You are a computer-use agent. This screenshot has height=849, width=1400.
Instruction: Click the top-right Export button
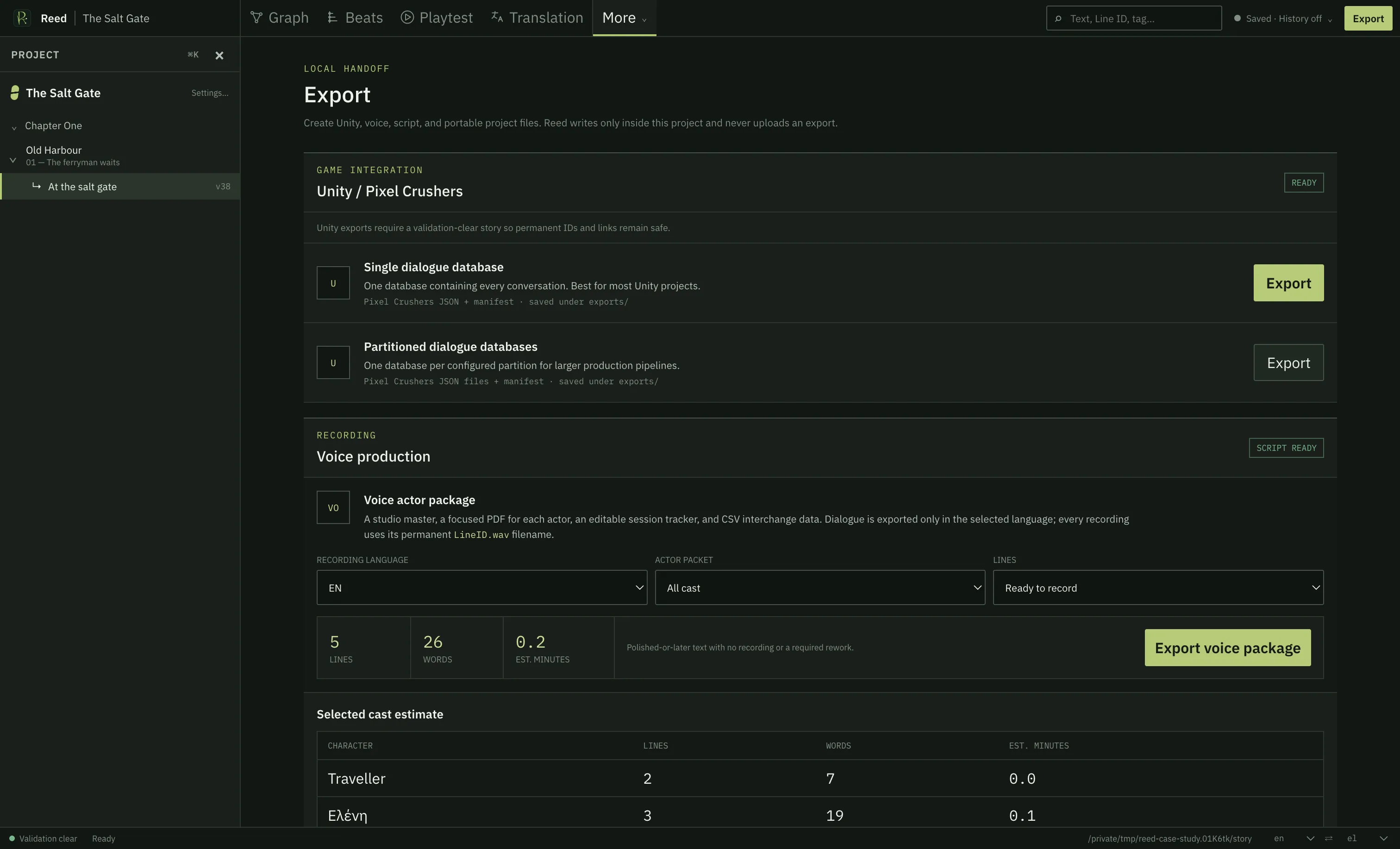tap(1368, 18)
